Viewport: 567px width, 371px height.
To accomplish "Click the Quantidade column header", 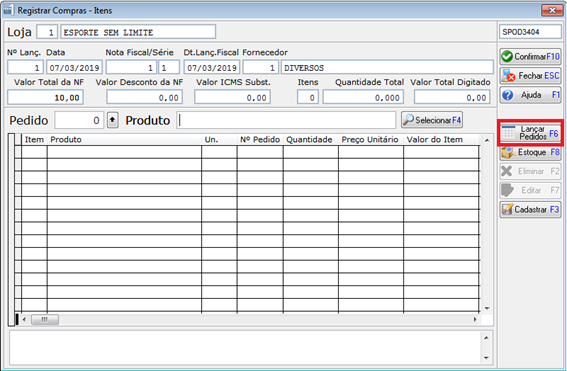I will [311, 140].
